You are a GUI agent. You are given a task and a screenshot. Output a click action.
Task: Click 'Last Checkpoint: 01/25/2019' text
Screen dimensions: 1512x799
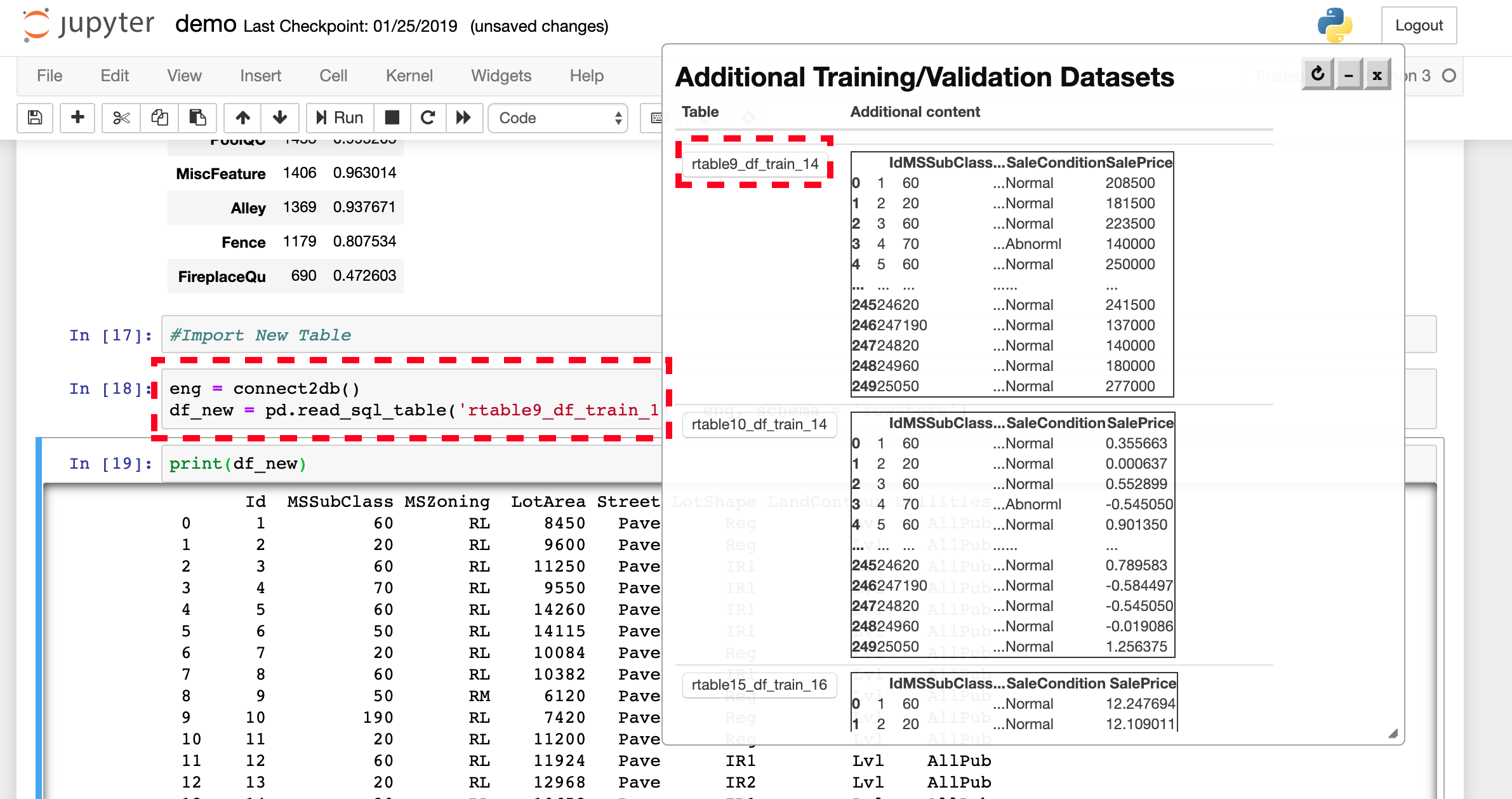click(350, 26)
